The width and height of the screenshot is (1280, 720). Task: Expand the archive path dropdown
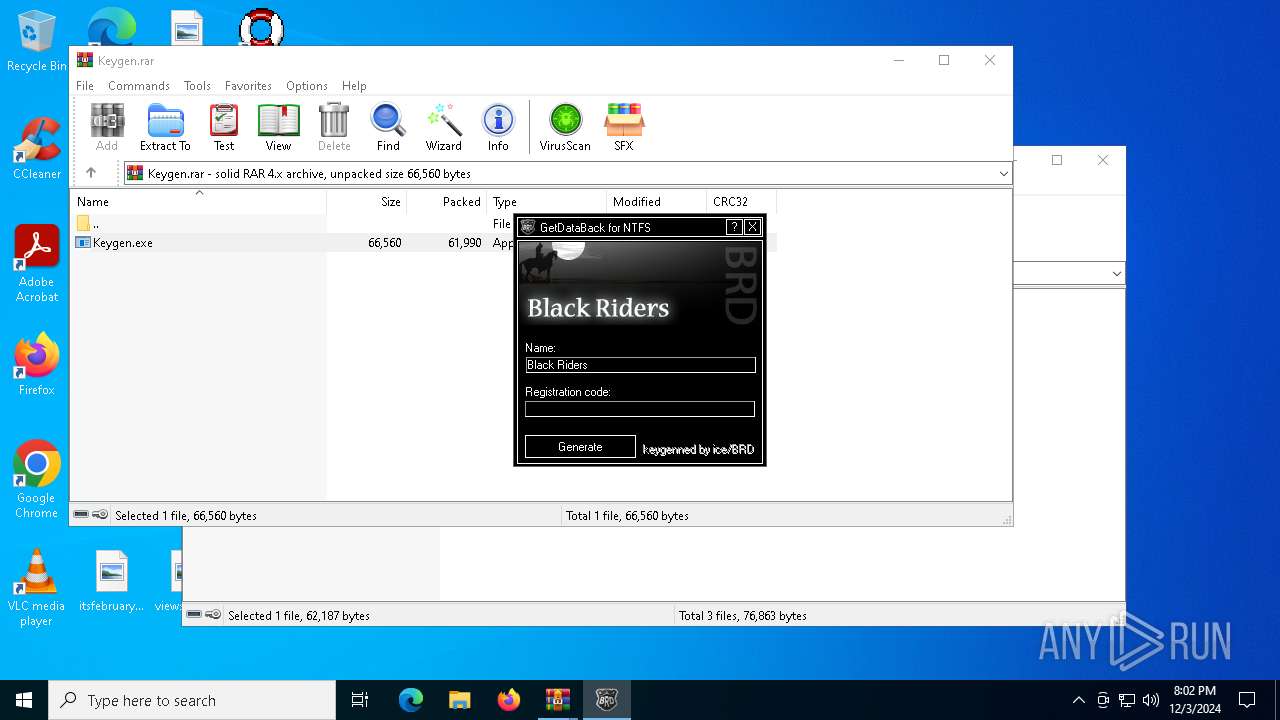tap(1003, 173)
